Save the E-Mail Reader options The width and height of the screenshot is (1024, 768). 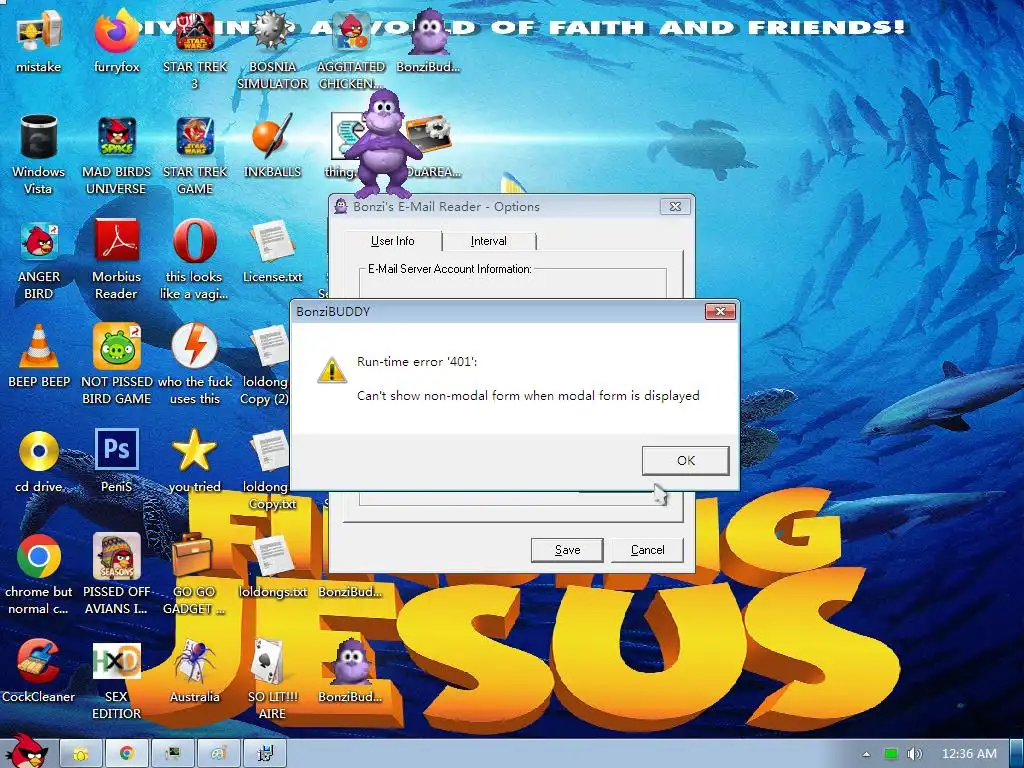tap(567, 550)
